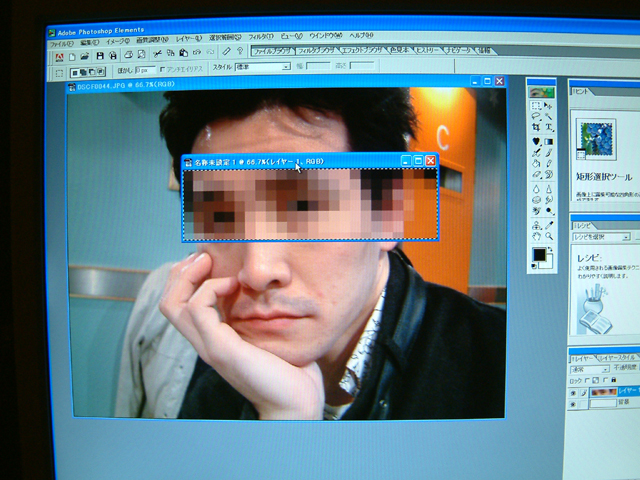Screen dimensions: 640x480
Task: Open the イメージ menu
Action: coord(118,42)
